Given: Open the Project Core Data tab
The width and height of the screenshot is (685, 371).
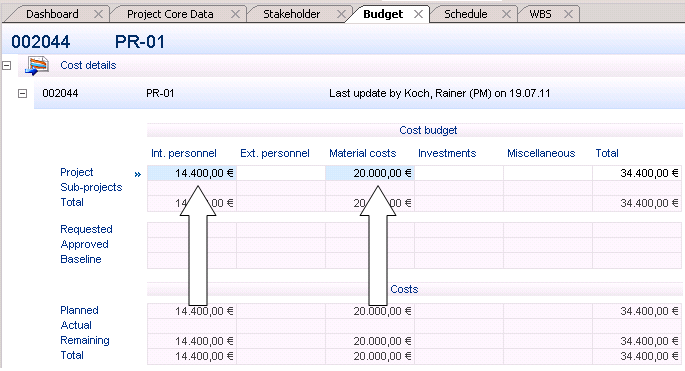Looking at the screenshot, I should [170, 14].
